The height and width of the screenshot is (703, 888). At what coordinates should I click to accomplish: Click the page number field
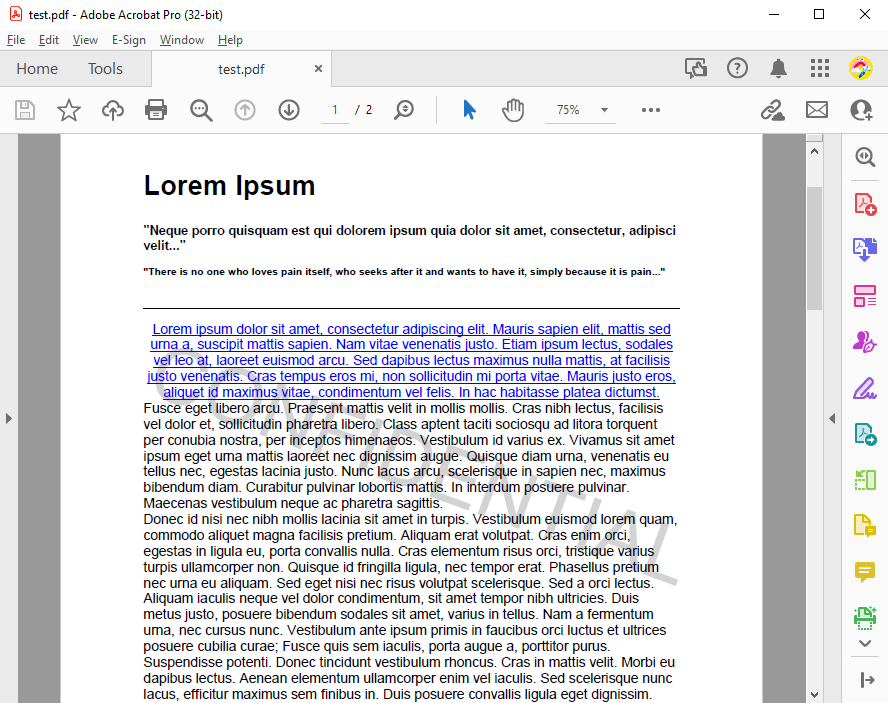pos(335,110)
